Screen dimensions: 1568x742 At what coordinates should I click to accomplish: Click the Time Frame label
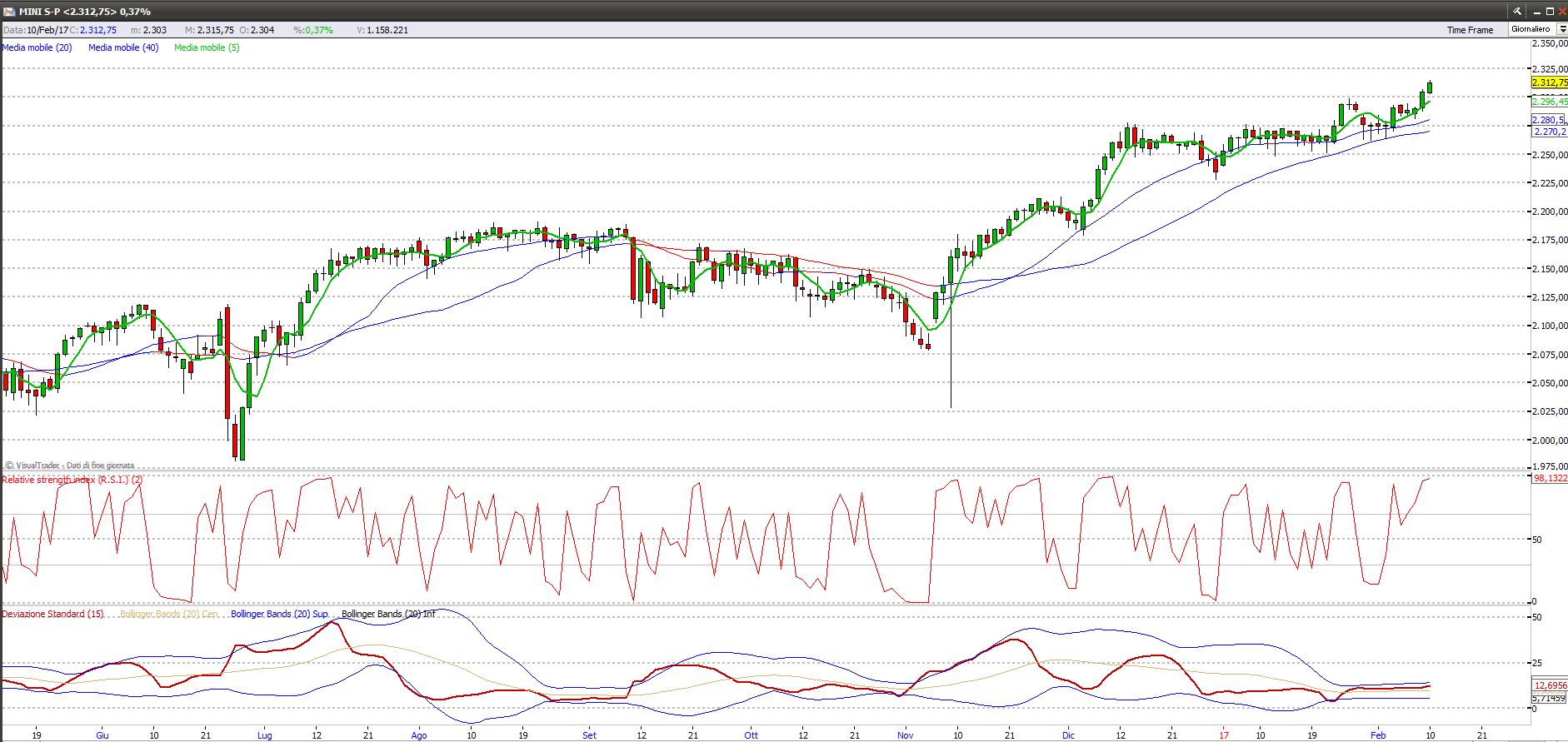coord(1470,30)
